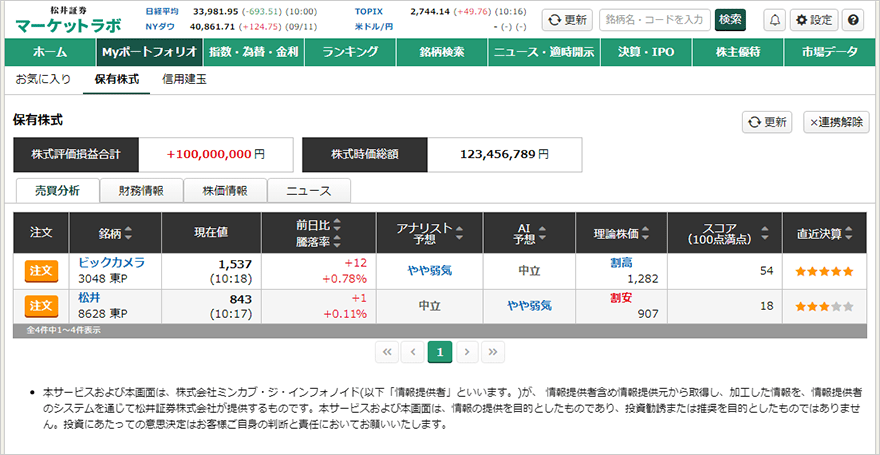Open the 株主優待 menu
880x455 pixels.
tap(738, 52)
